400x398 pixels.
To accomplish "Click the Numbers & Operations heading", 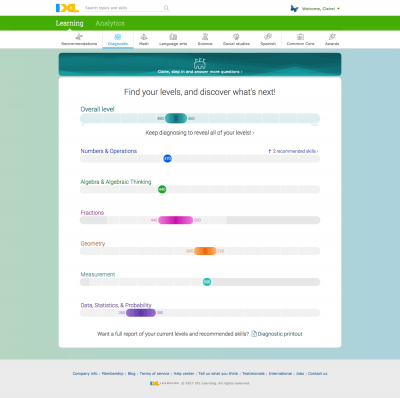I will (109, 151).
